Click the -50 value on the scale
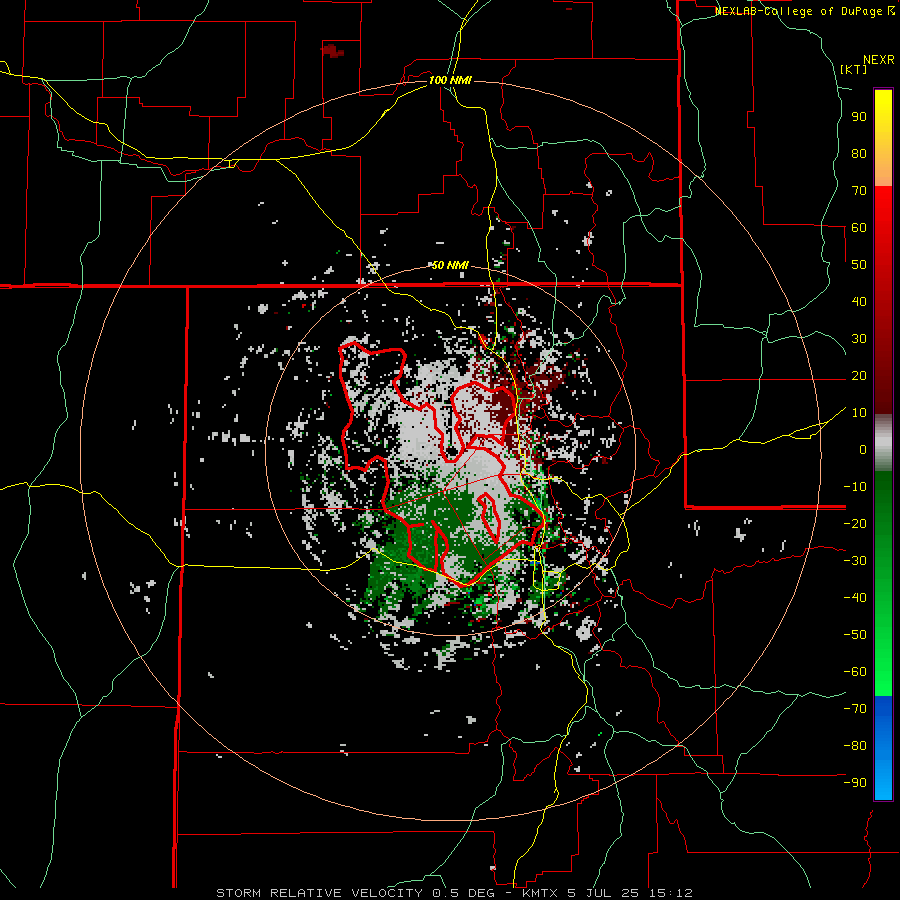Screen dimensions: 900x900 [x=855, y=635]
